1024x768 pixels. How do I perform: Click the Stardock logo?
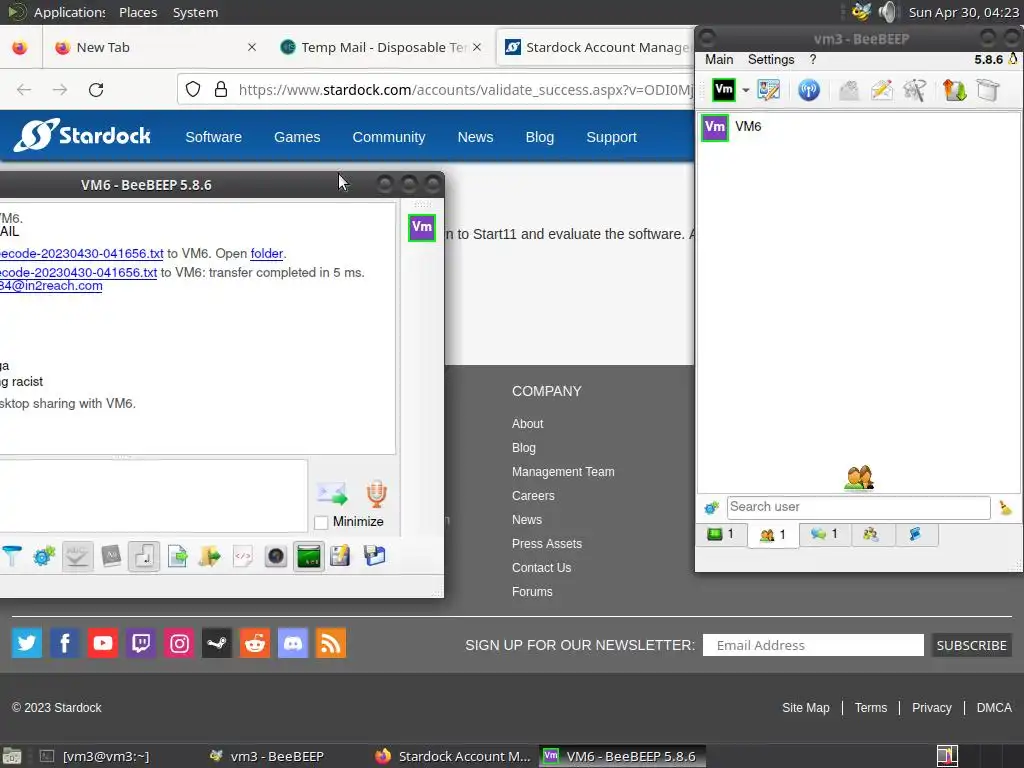coord(82,135)
